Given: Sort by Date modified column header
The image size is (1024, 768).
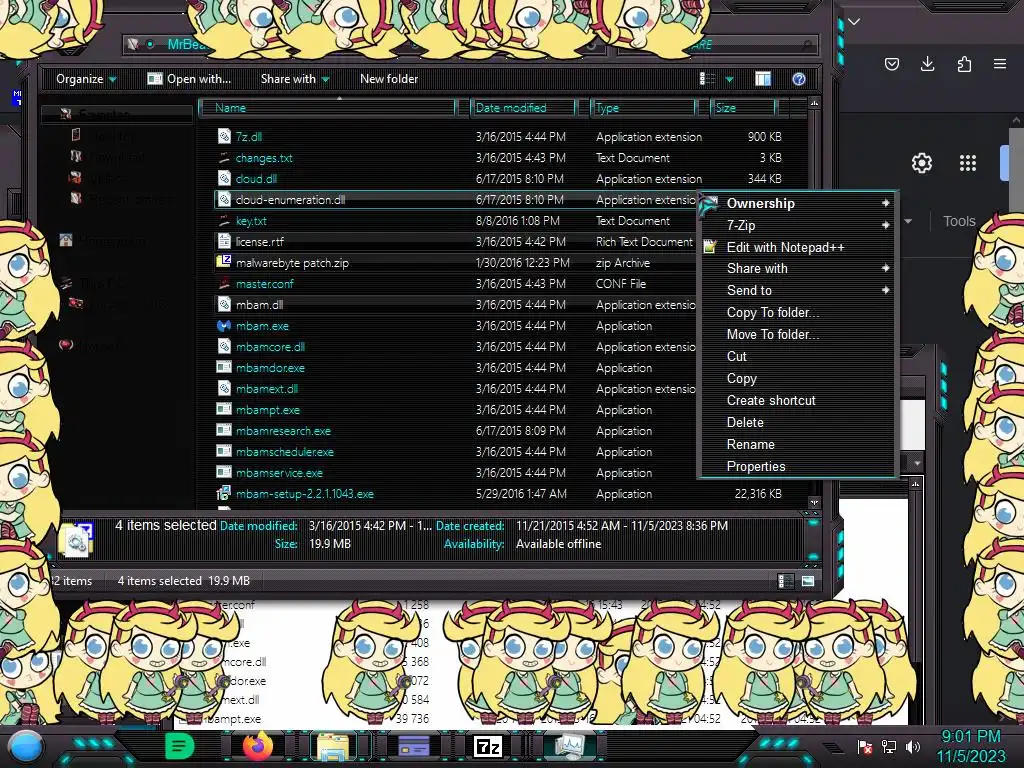Looking at the screenshot, I should click(524, 108).
